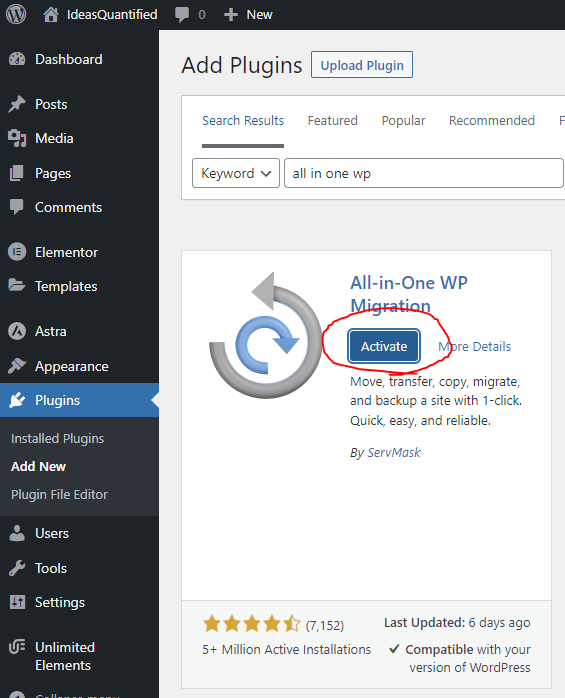Screen dimensions: 565x698
Task: Click the Plugins plug icon
Action: 17,400
